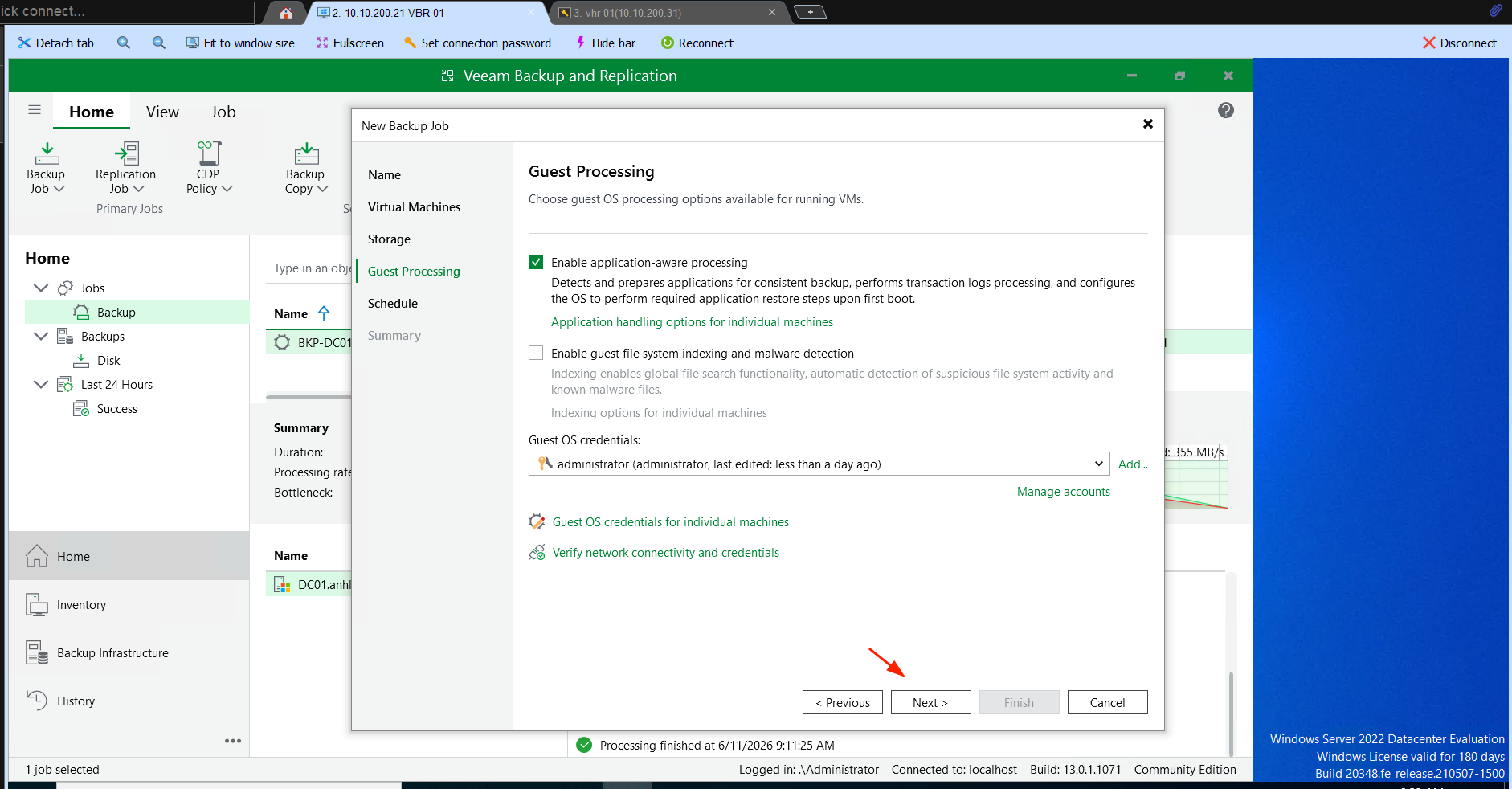
Task: Click the Reconnect toolbar button
Action: coord(697,43)
